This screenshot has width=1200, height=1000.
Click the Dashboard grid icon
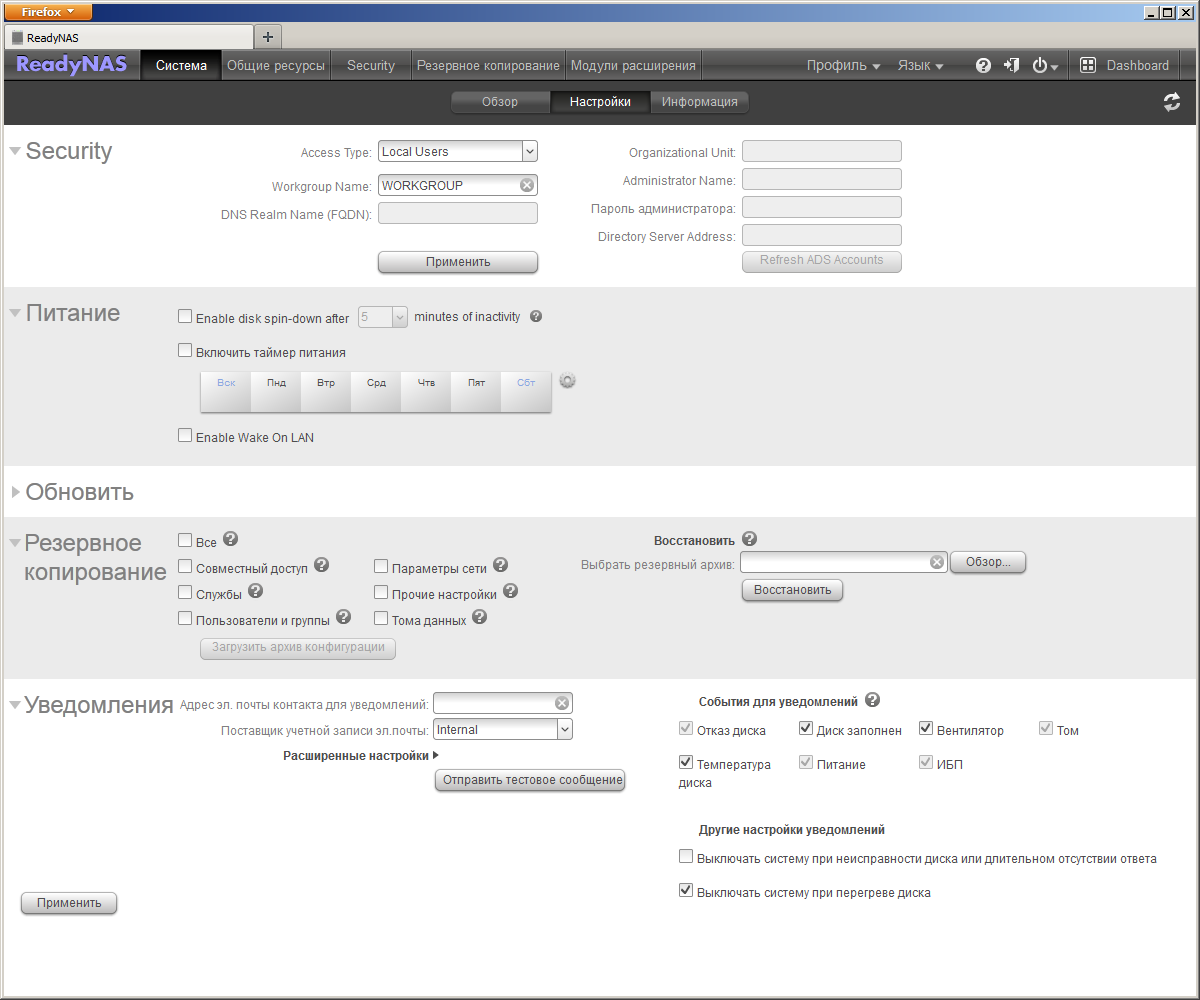click(1088, 66)
